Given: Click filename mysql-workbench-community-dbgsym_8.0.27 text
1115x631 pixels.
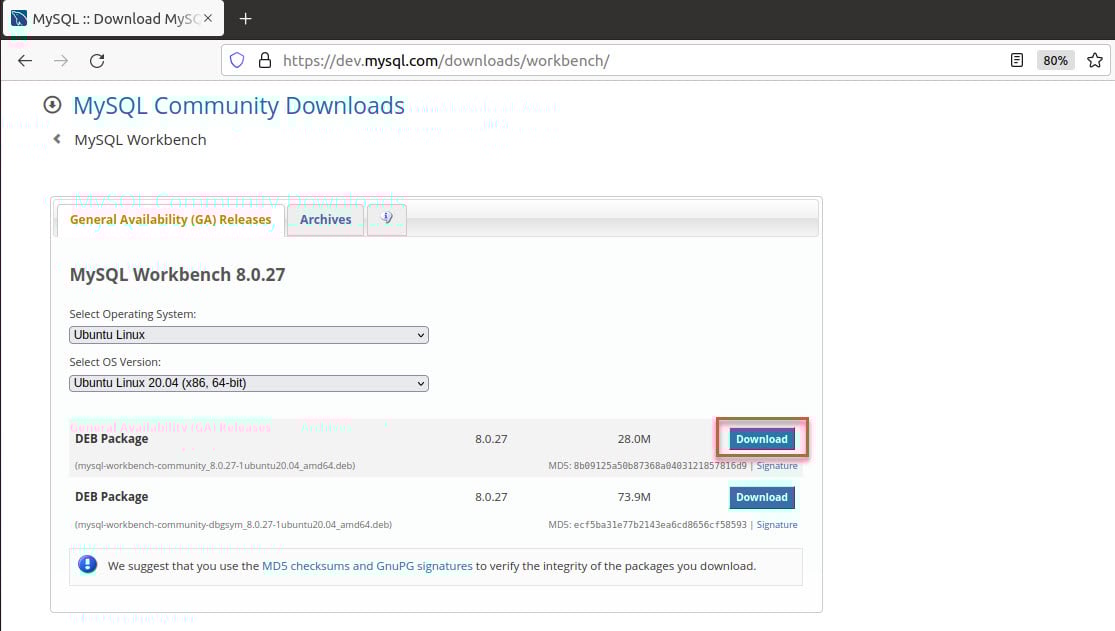Looking at the screenshot, I should pos(233,525).
